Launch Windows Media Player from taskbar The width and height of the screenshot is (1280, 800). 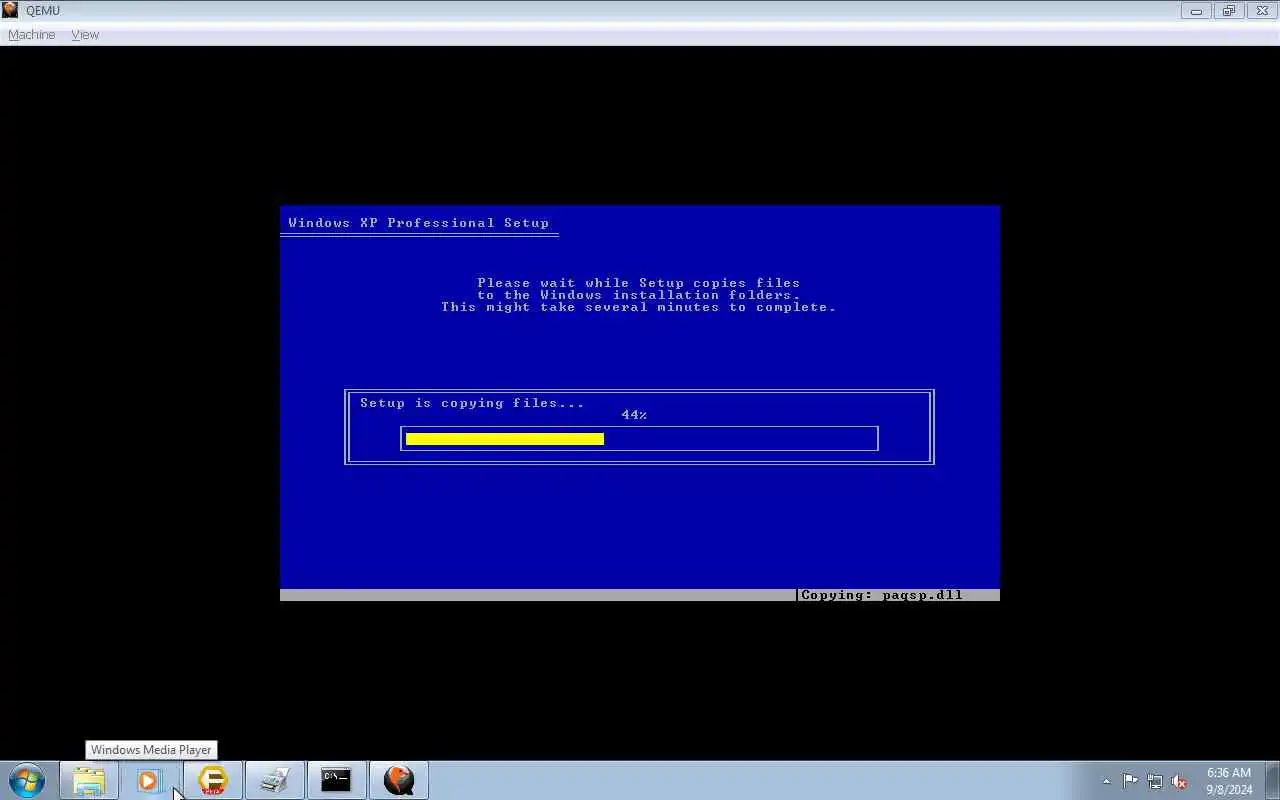(x=150, y=780)
